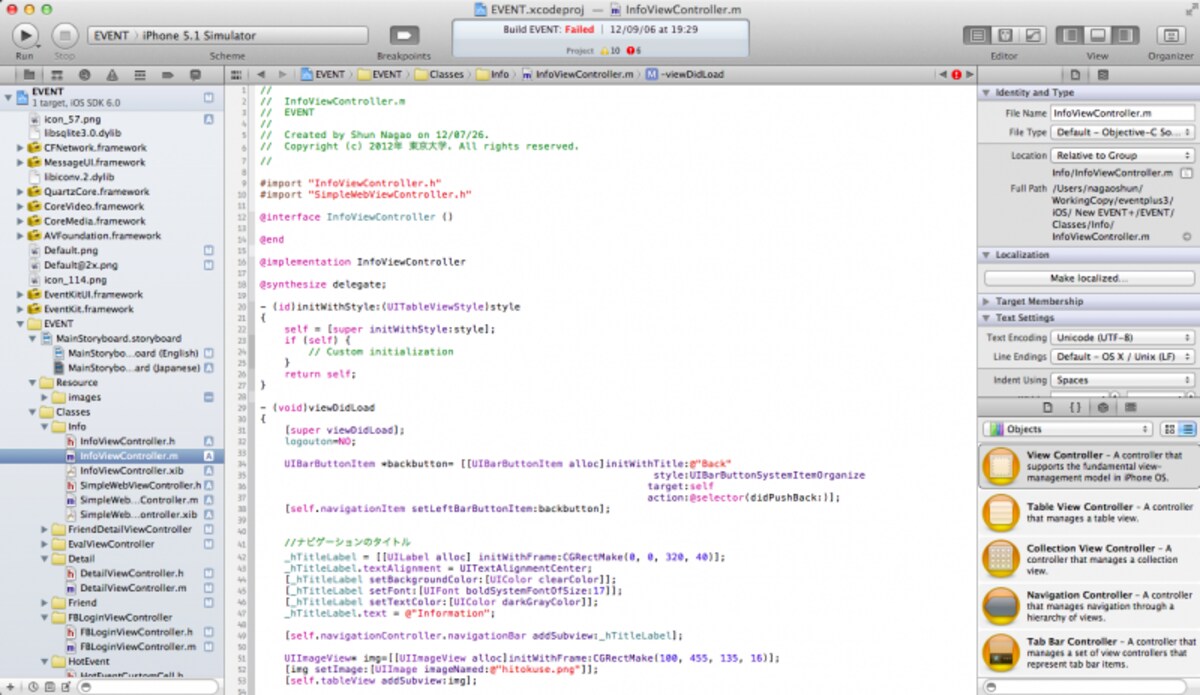Click the red error issue indicator in jump bar
The height and width of the screenshot is (695, 1200).
(956, 74)
